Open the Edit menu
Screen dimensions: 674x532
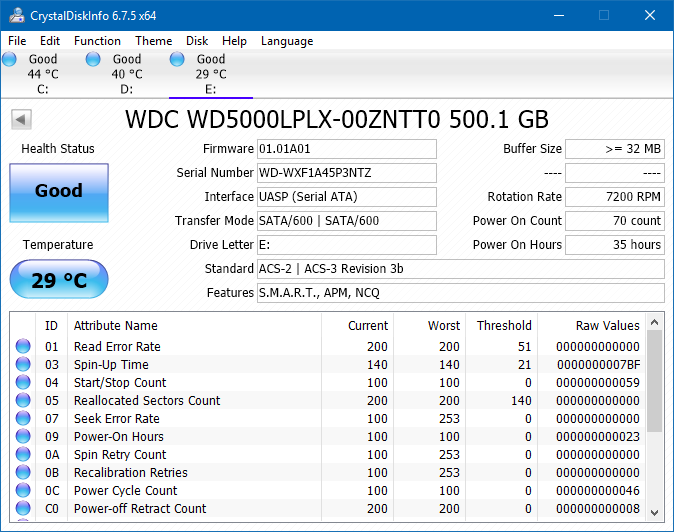(x=50, y=41)
